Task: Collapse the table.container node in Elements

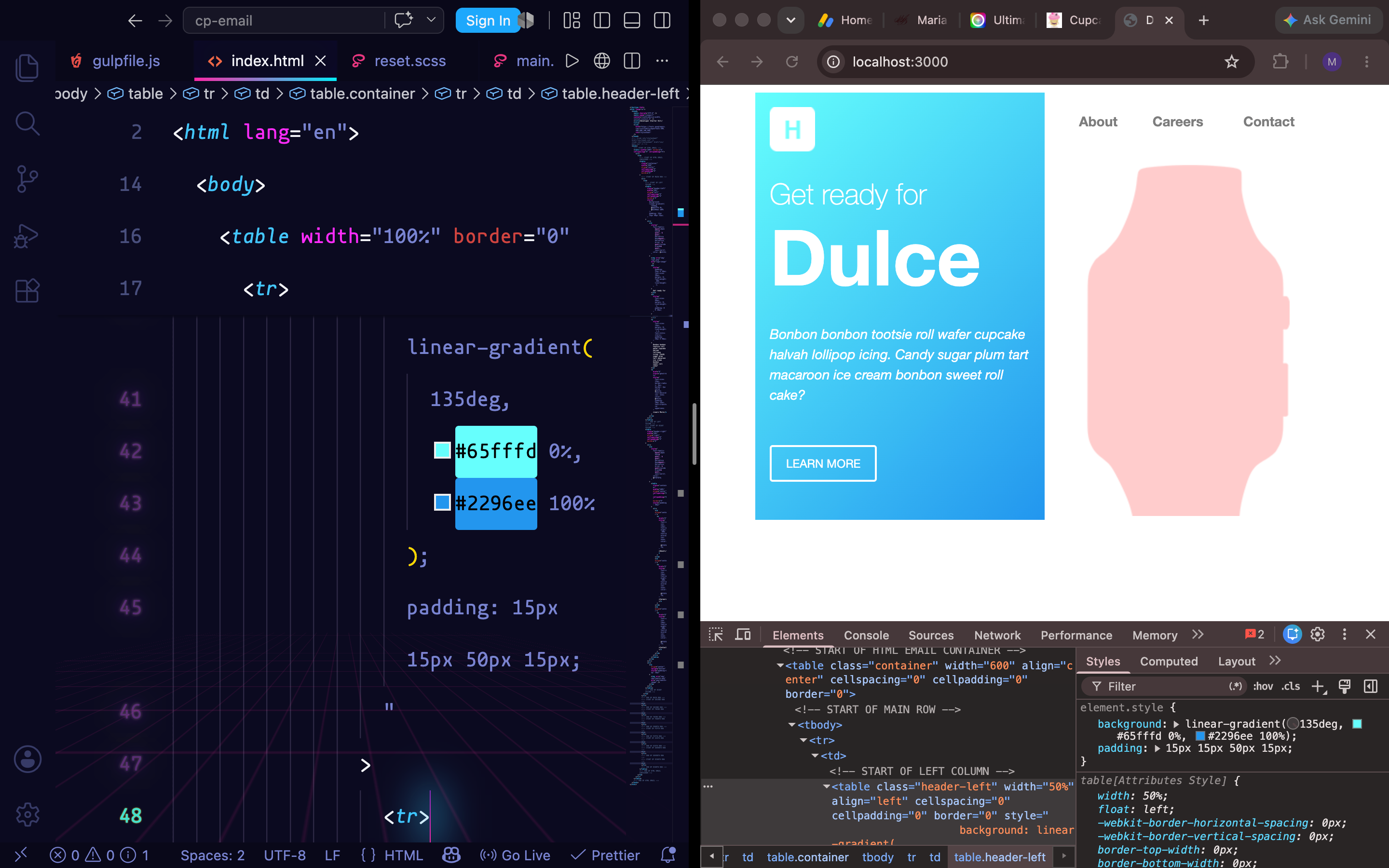Action: tap(780, 666)
